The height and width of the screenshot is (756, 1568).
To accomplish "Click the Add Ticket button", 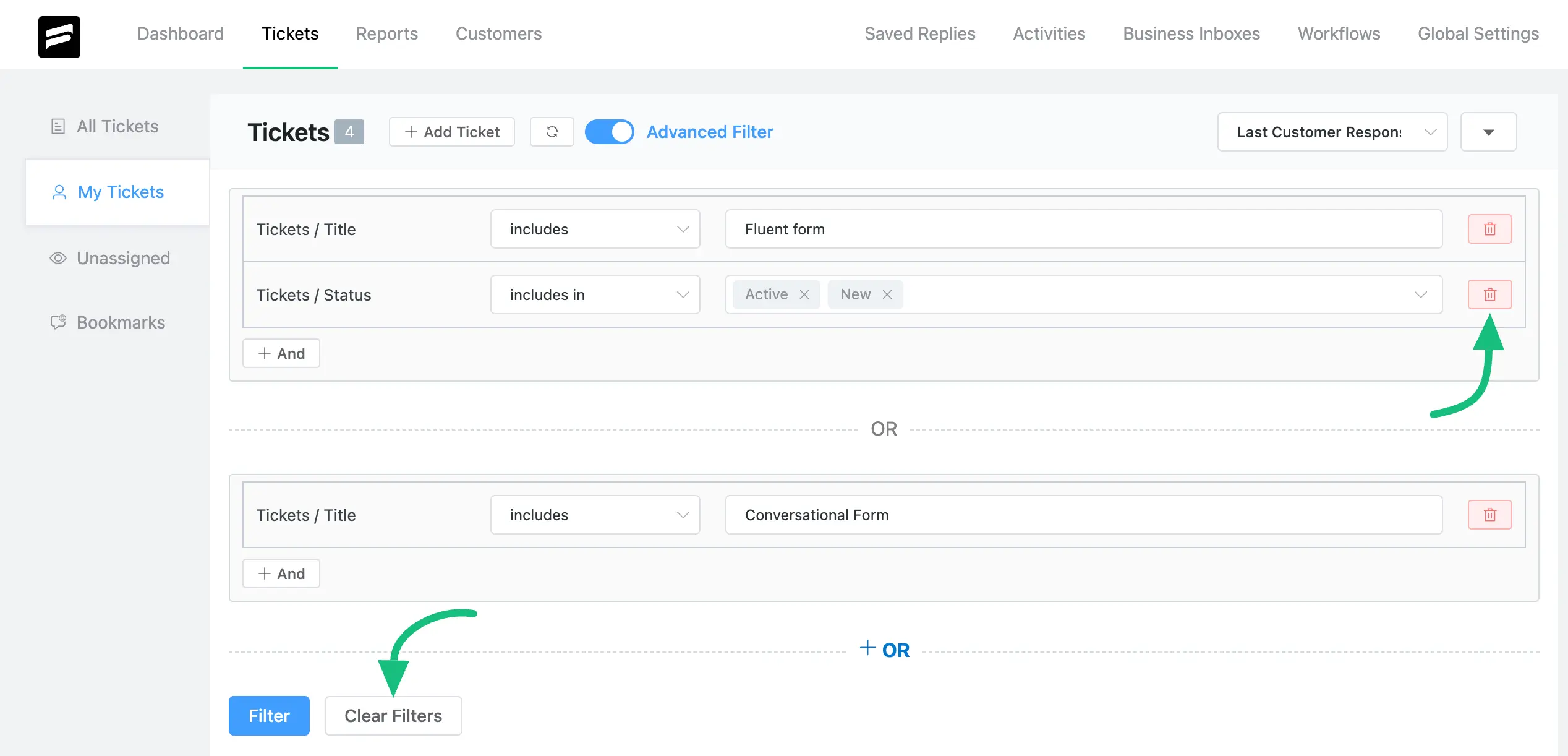I will click(452, 132).
